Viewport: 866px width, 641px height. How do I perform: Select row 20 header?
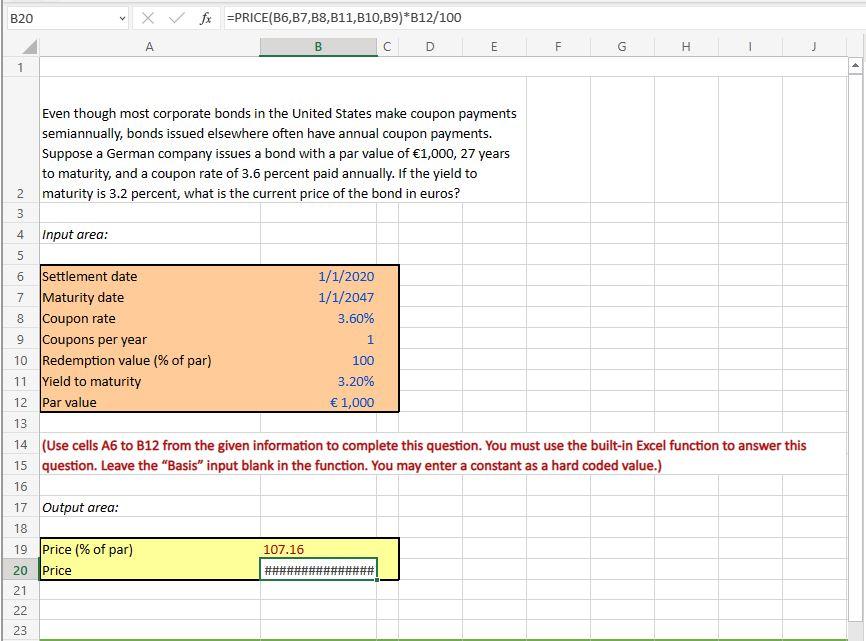[x=20, y=570]
